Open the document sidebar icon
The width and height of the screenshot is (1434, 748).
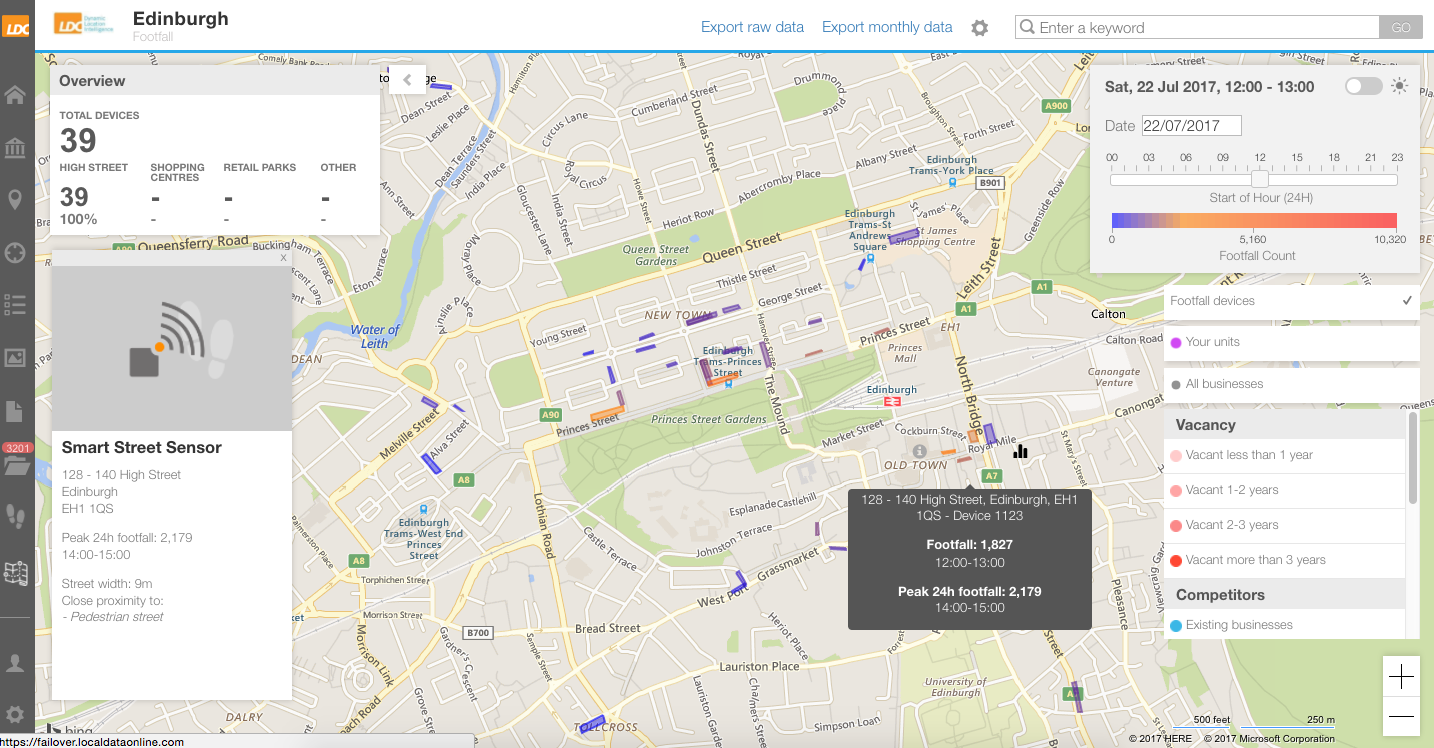(15, 410)
